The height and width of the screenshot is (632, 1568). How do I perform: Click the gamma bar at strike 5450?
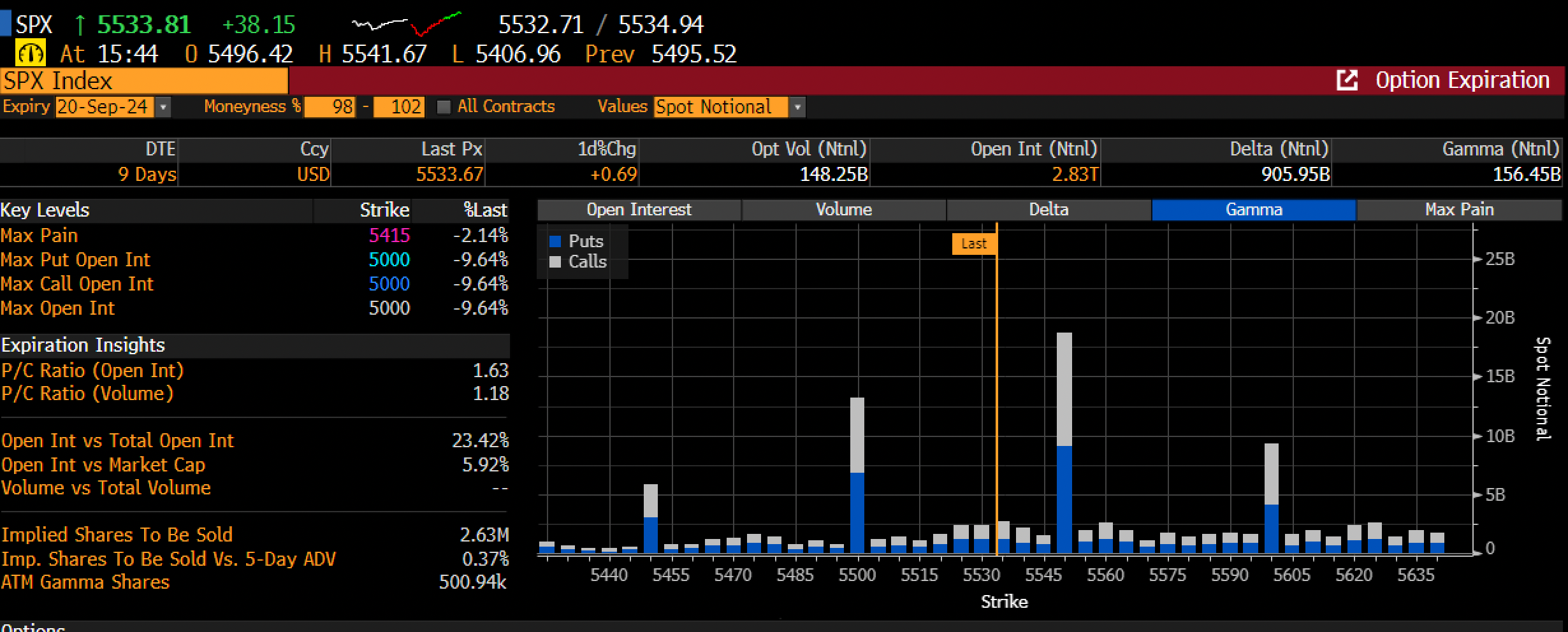(x=650, y=519)
